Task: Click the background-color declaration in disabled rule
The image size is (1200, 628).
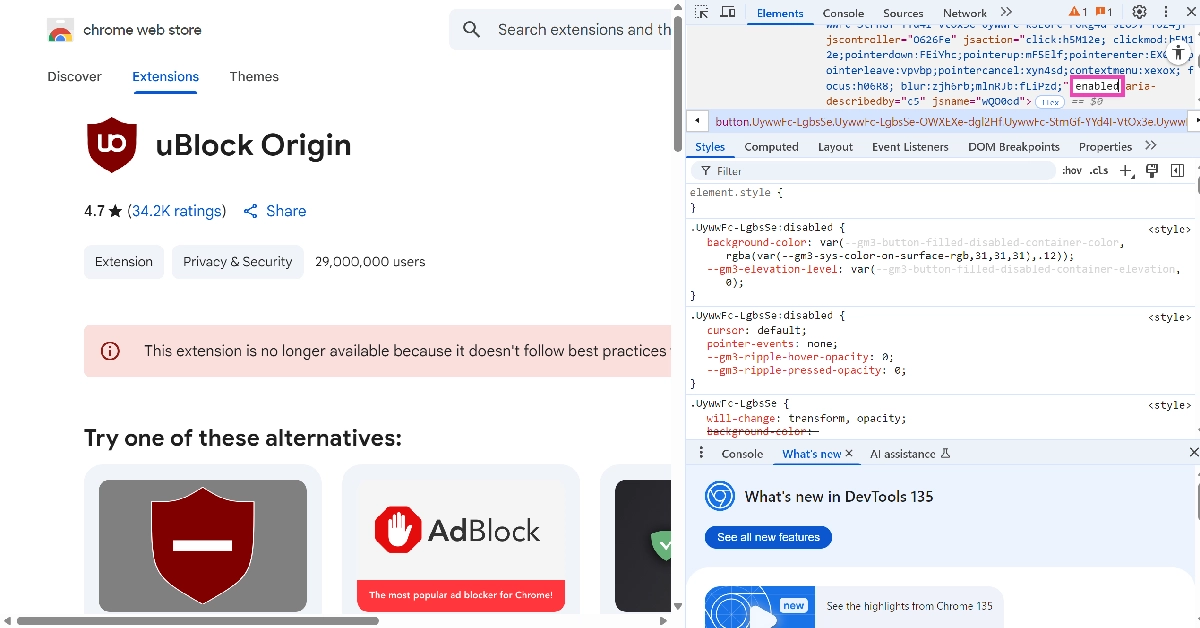Action: (x=915, y=249)
